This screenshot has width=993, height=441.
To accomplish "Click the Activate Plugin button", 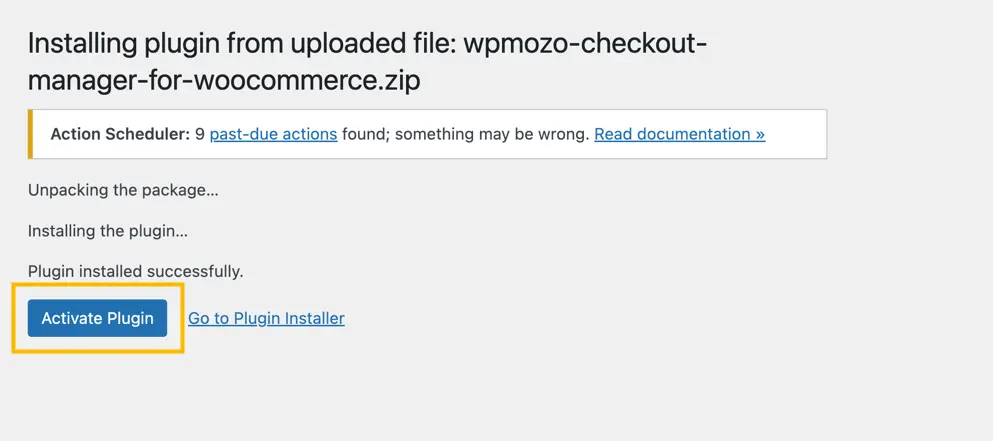I will 97,318.
